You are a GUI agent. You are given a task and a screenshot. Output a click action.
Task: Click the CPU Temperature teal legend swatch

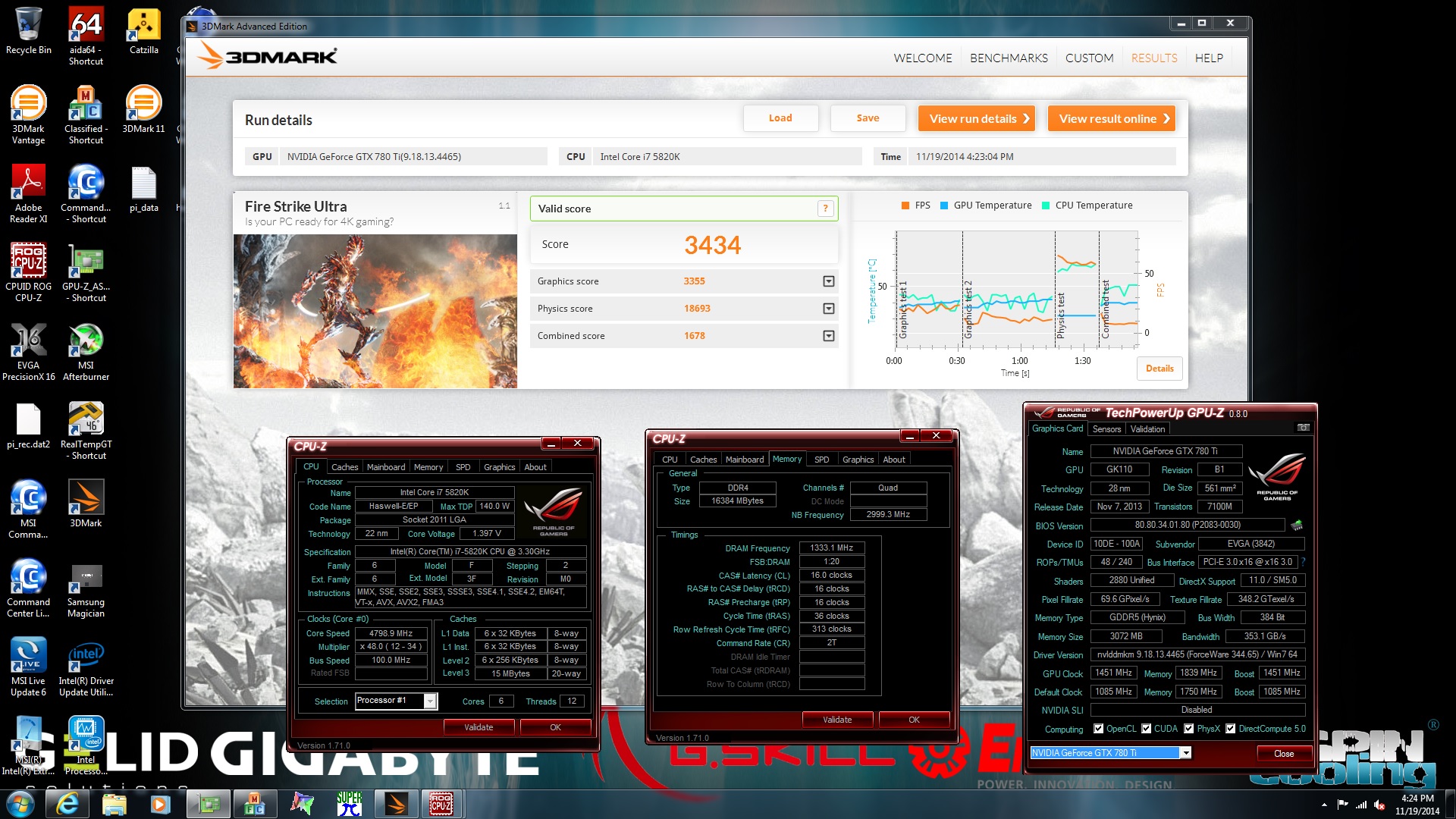[1046, 206]
